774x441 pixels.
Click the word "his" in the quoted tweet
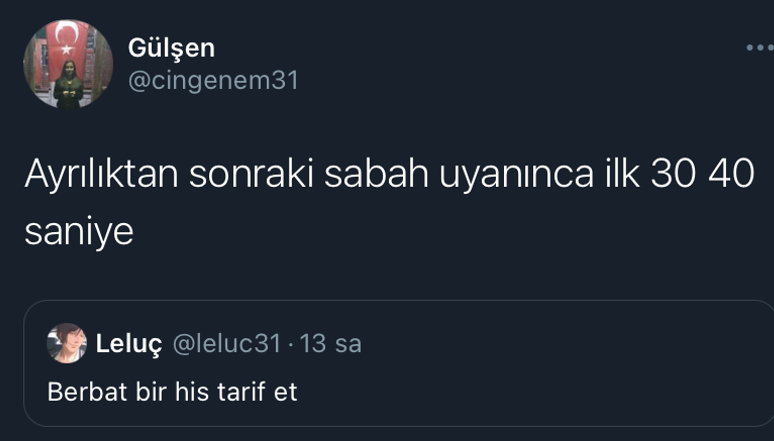click(191, 391)
